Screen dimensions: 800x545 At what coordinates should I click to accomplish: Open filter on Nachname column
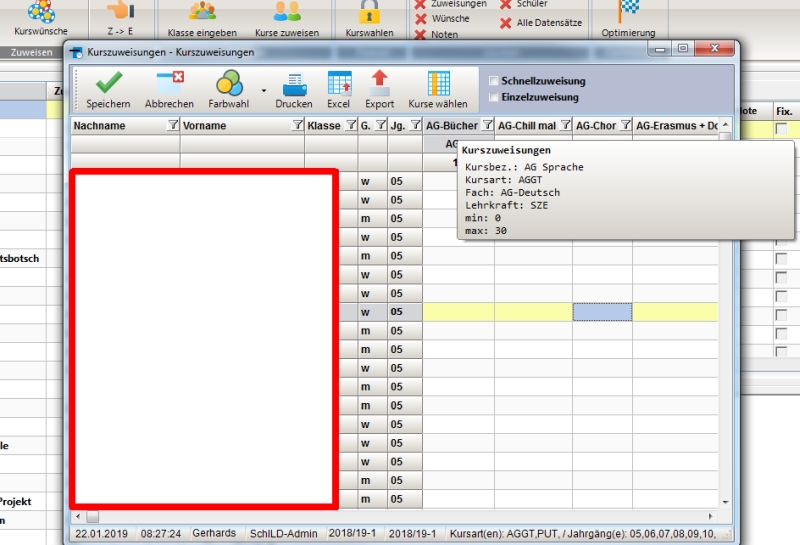173,125
